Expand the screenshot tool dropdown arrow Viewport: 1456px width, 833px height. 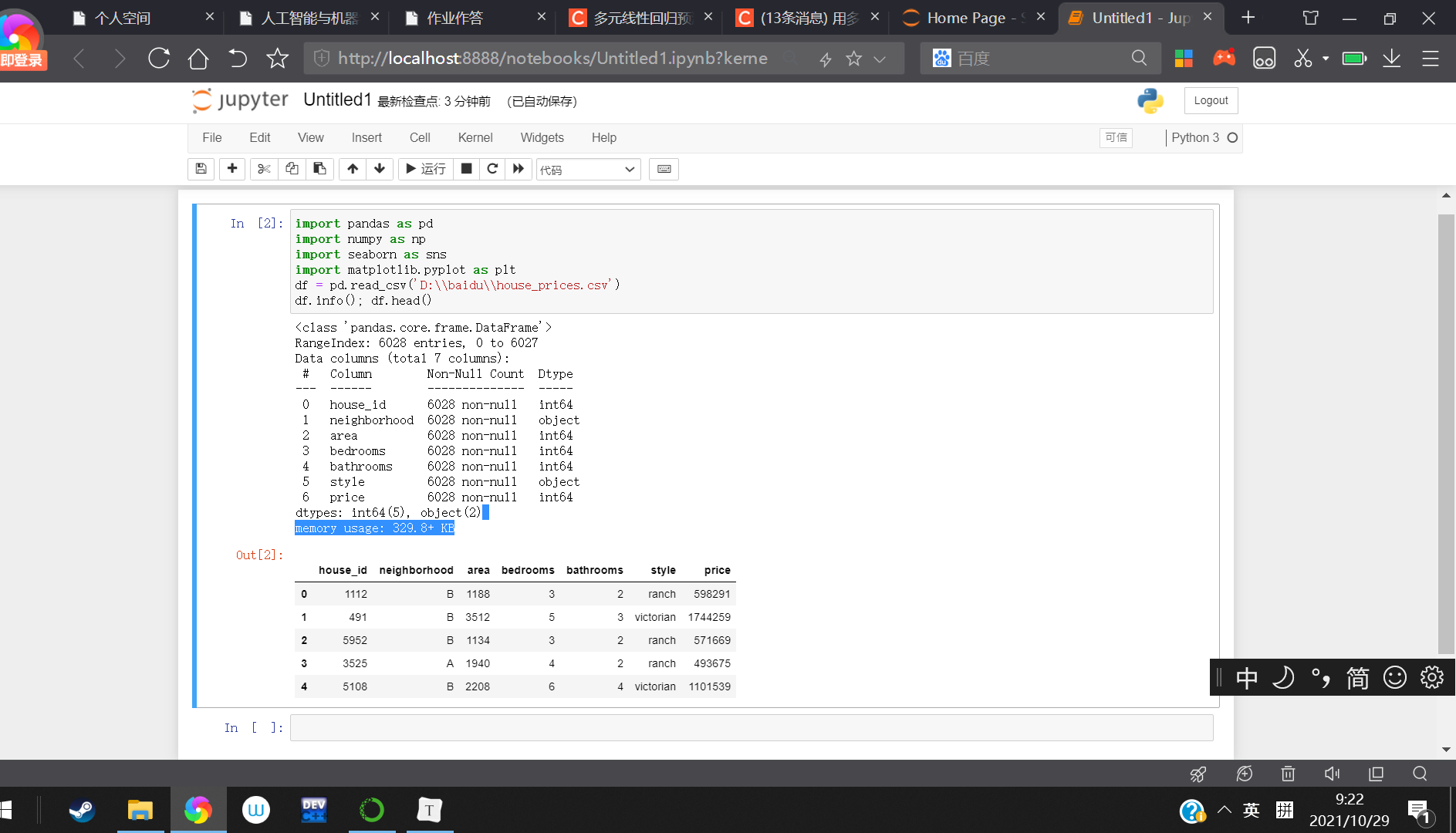[1326, 59]
